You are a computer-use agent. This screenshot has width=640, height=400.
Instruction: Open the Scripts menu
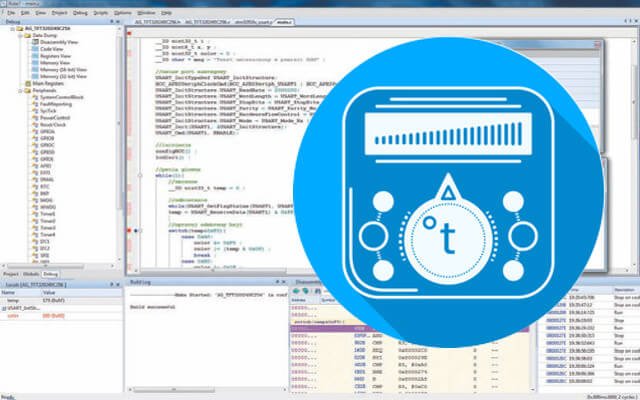[x=101, y=13]
